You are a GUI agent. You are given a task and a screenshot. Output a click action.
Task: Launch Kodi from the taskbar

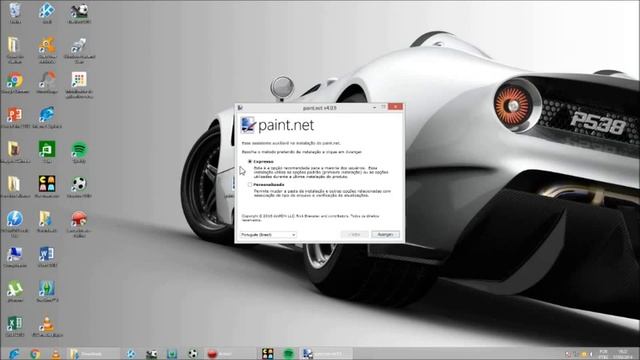(x=131, y=353)
